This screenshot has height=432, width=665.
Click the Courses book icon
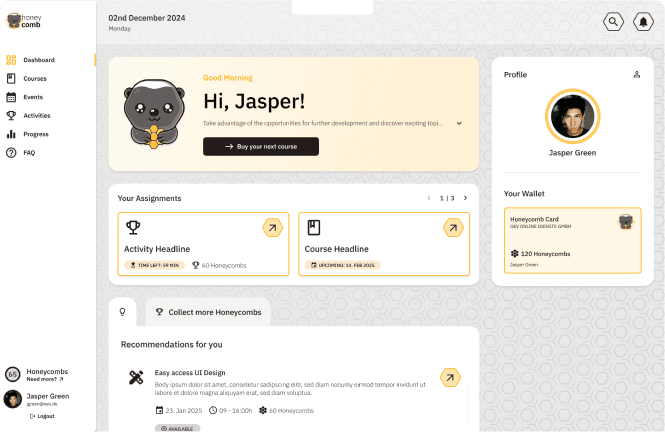(11, 78)
